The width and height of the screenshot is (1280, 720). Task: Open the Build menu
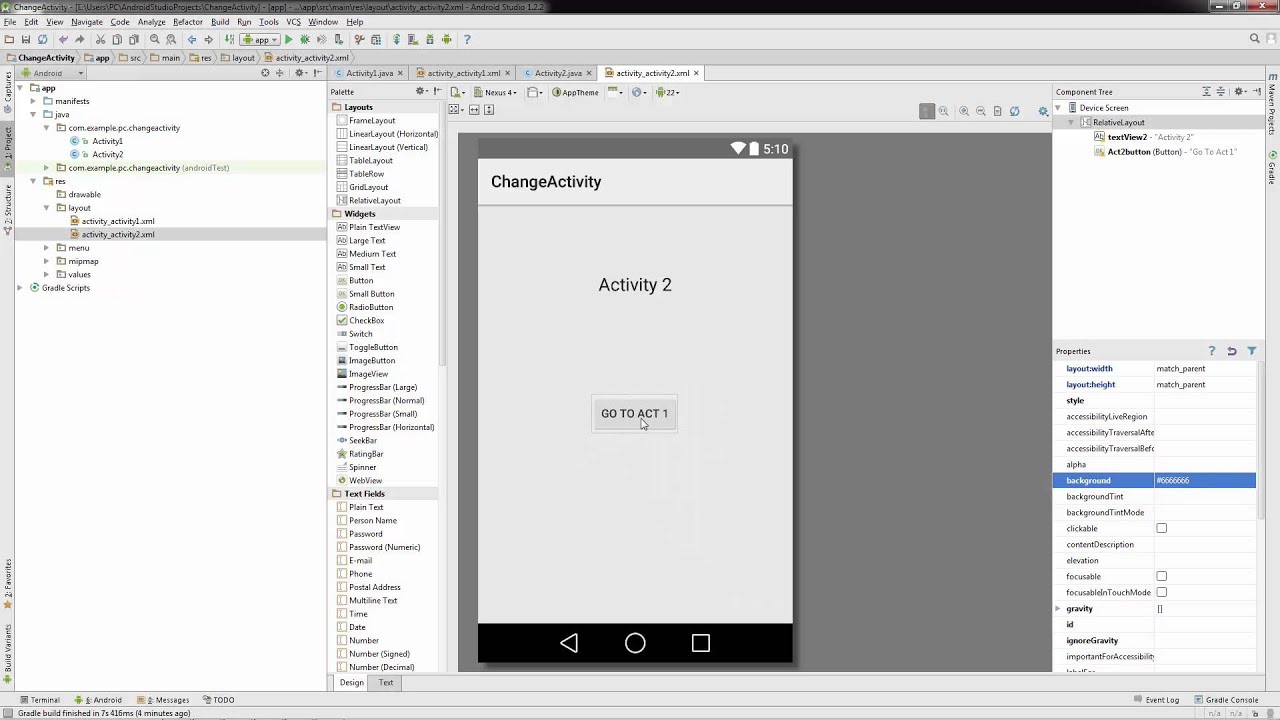pos(220,22)
